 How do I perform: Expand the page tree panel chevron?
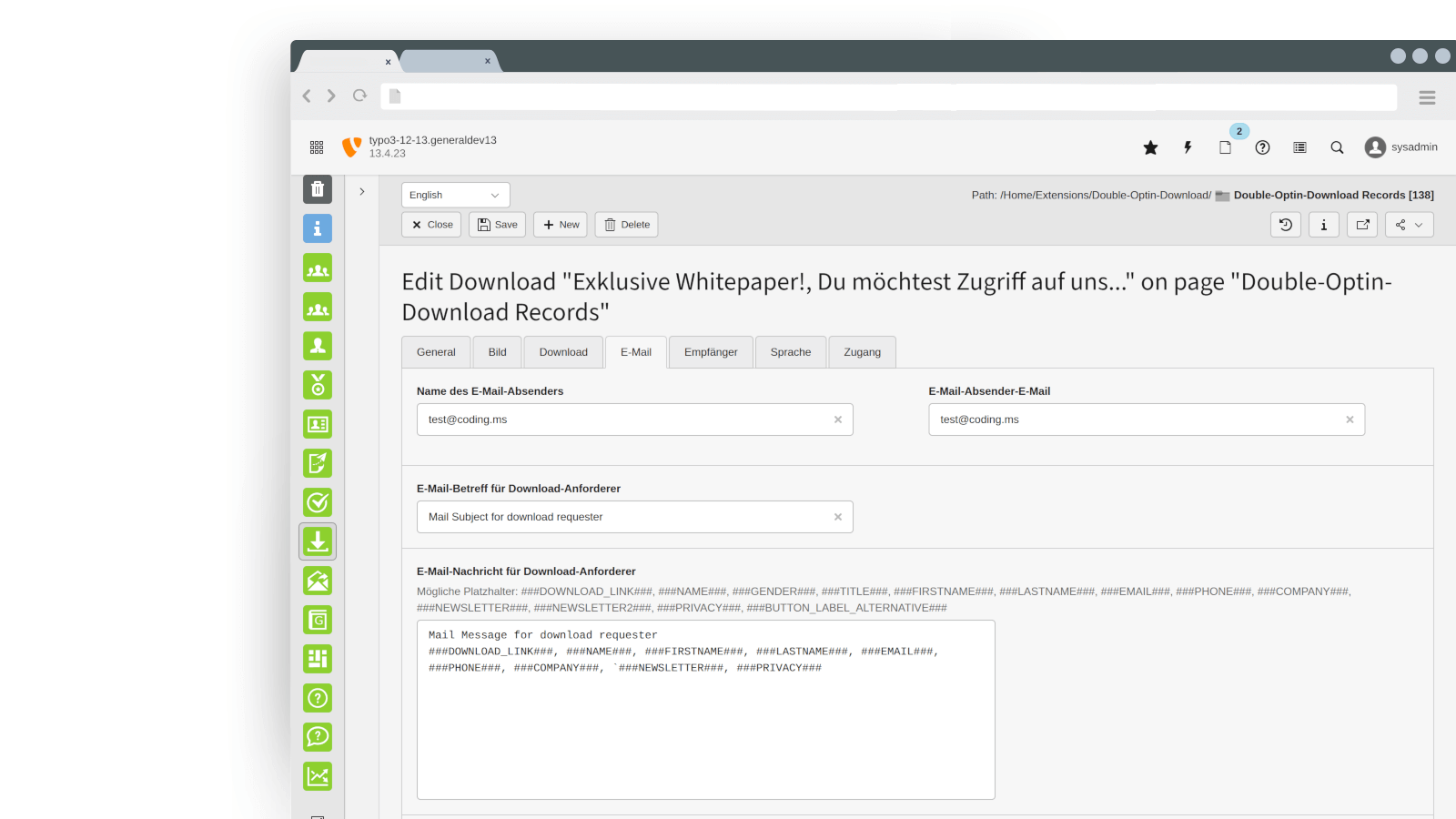pos(362,192)
